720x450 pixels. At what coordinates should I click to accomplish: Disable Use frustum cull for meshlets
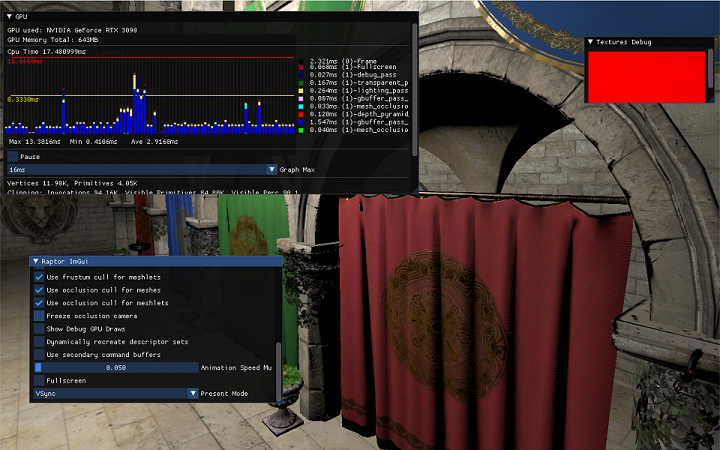click(39, 277)
